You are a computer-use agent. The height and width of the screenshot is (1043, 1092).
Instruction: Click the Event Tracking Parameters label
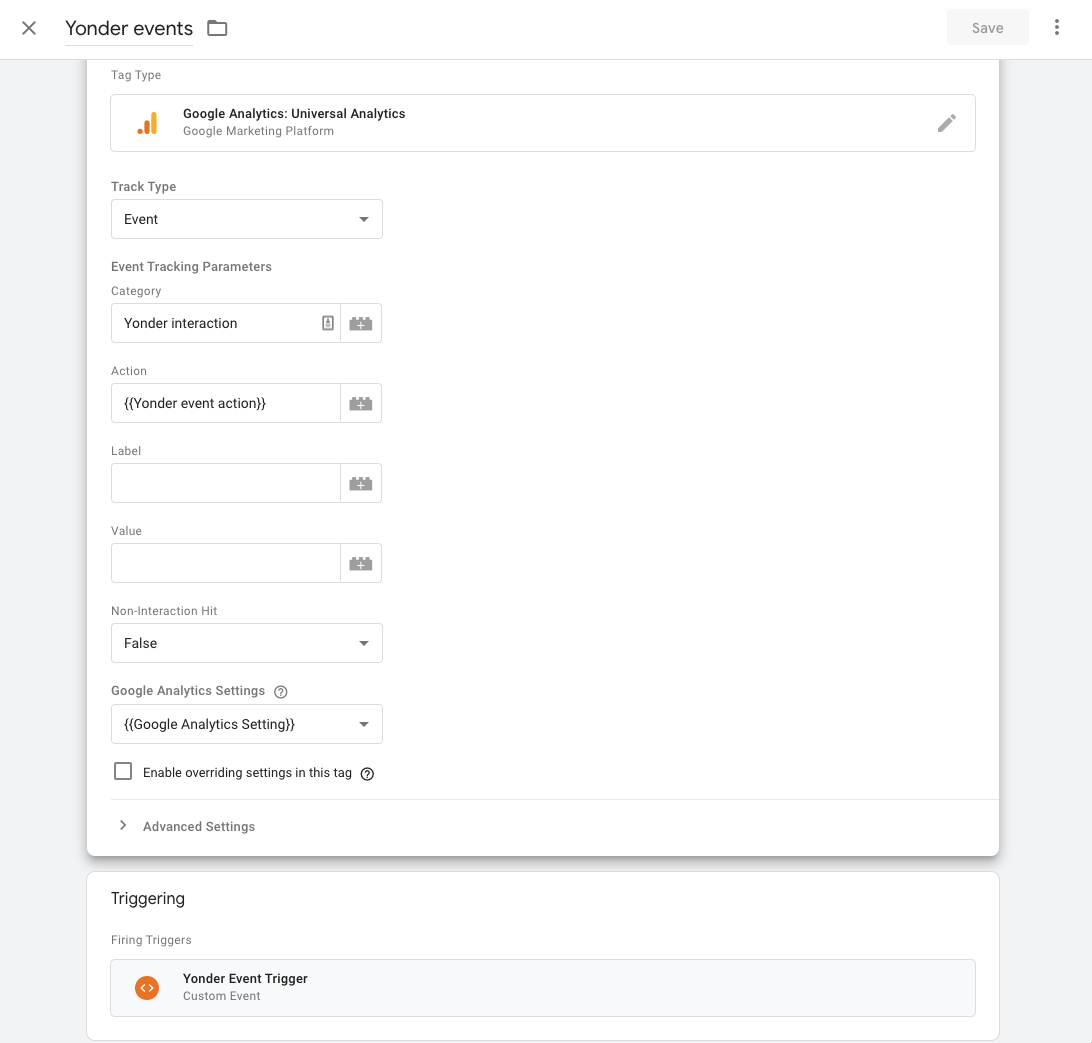pos(191,267)
